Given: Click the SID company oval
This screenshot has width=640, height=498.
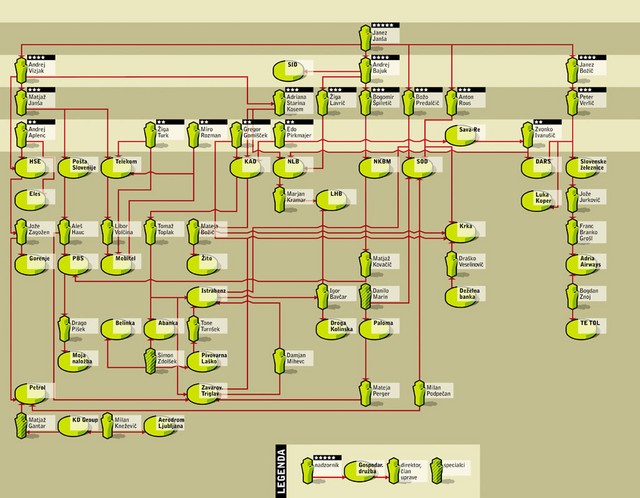Looking at the screenshot, I should (x=289, y=71).
